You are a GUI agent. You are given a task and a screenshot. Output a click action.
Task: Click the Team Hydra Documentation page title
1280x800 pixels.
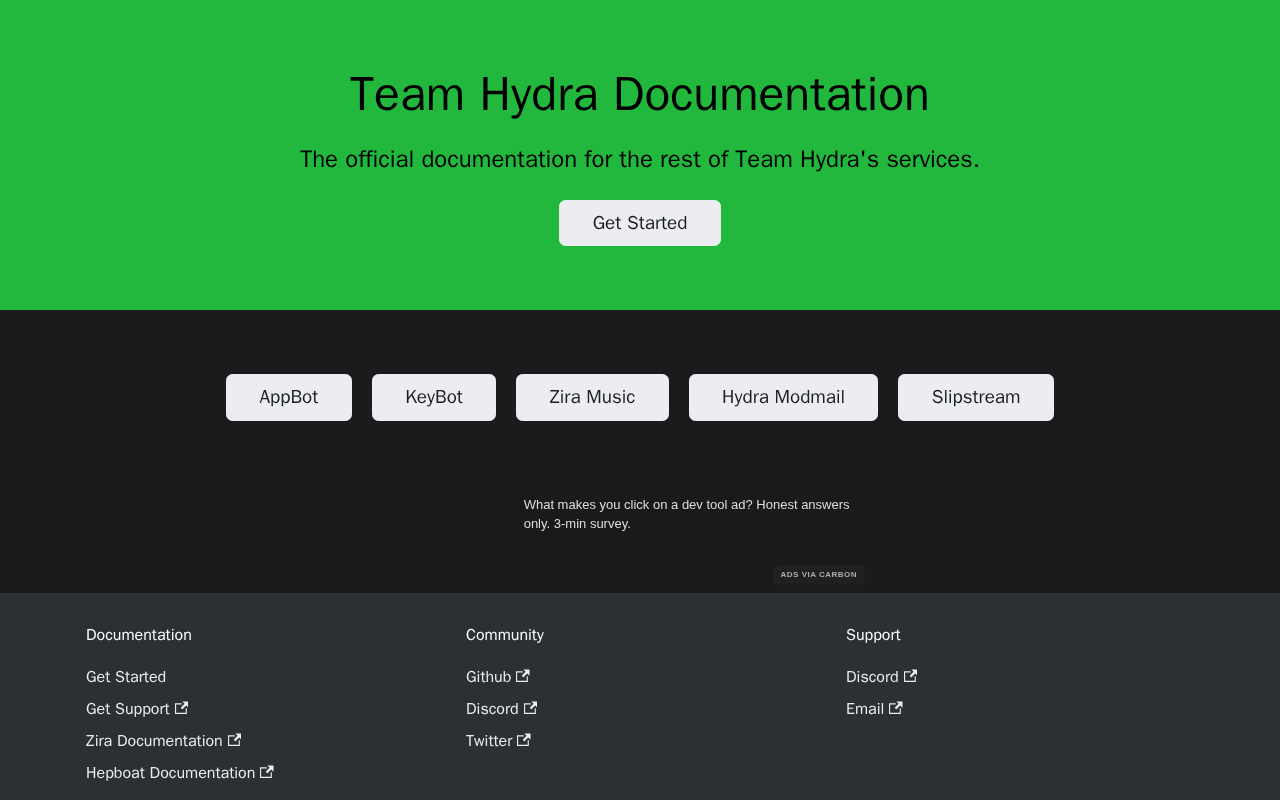[x=640, y=94]
